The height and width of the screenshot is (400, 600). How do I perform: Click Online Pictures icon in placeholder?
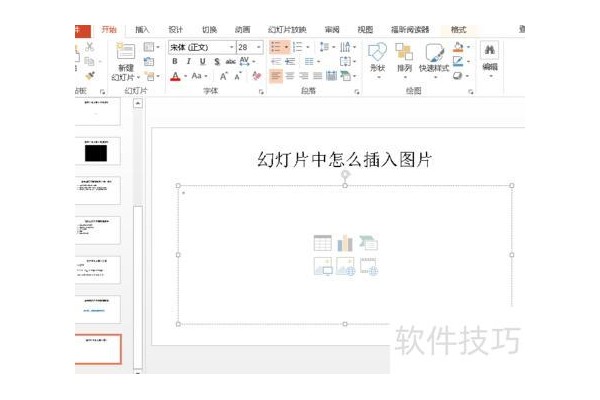346,266
